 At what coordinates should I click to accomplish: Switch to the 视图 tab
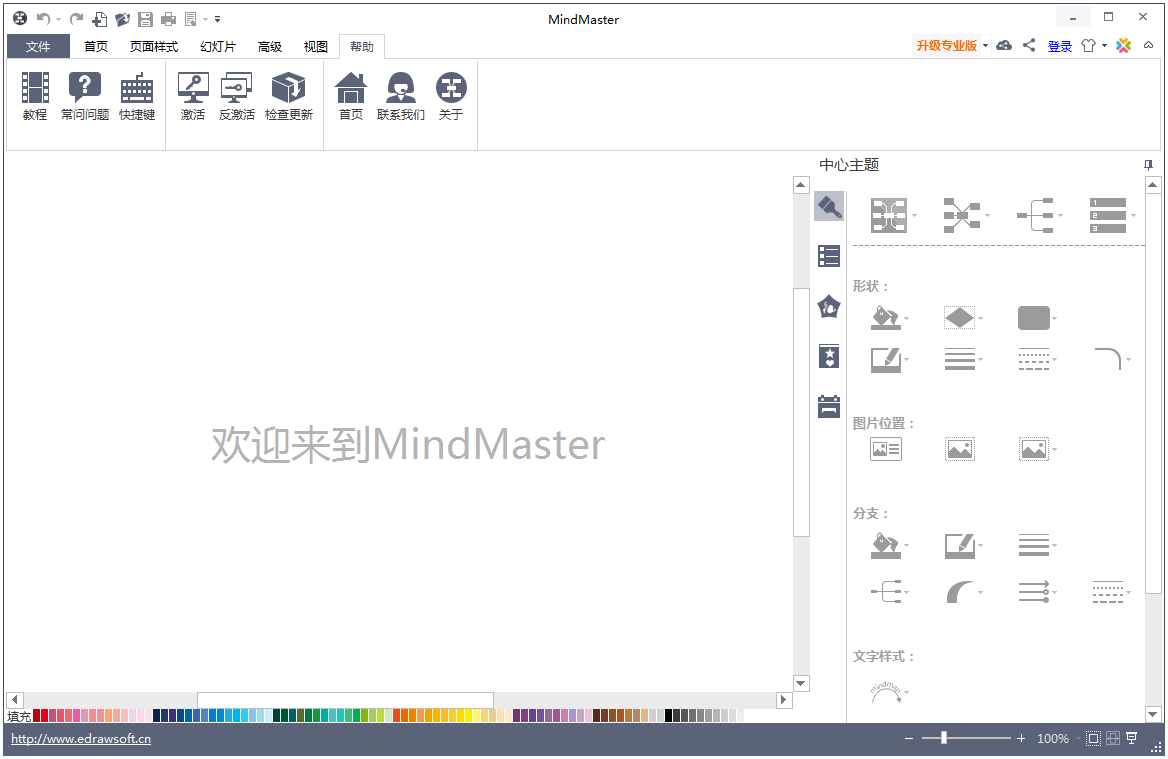(x=315, y=46)
